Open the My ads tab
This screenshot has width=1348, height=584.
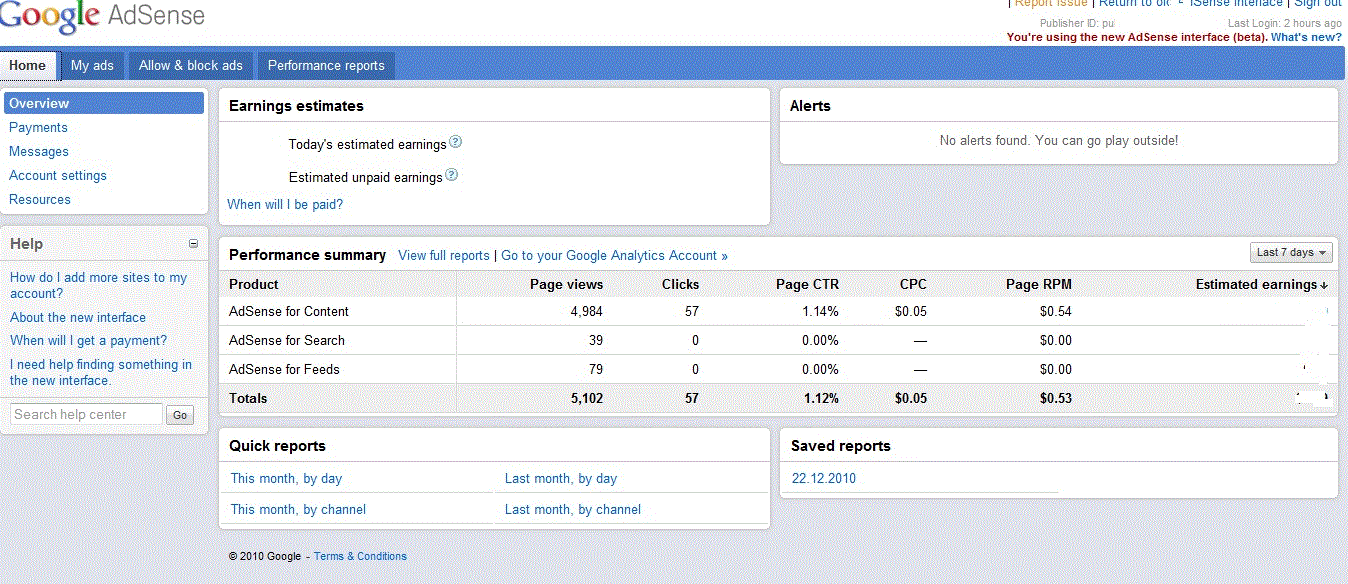coord(92,66)
